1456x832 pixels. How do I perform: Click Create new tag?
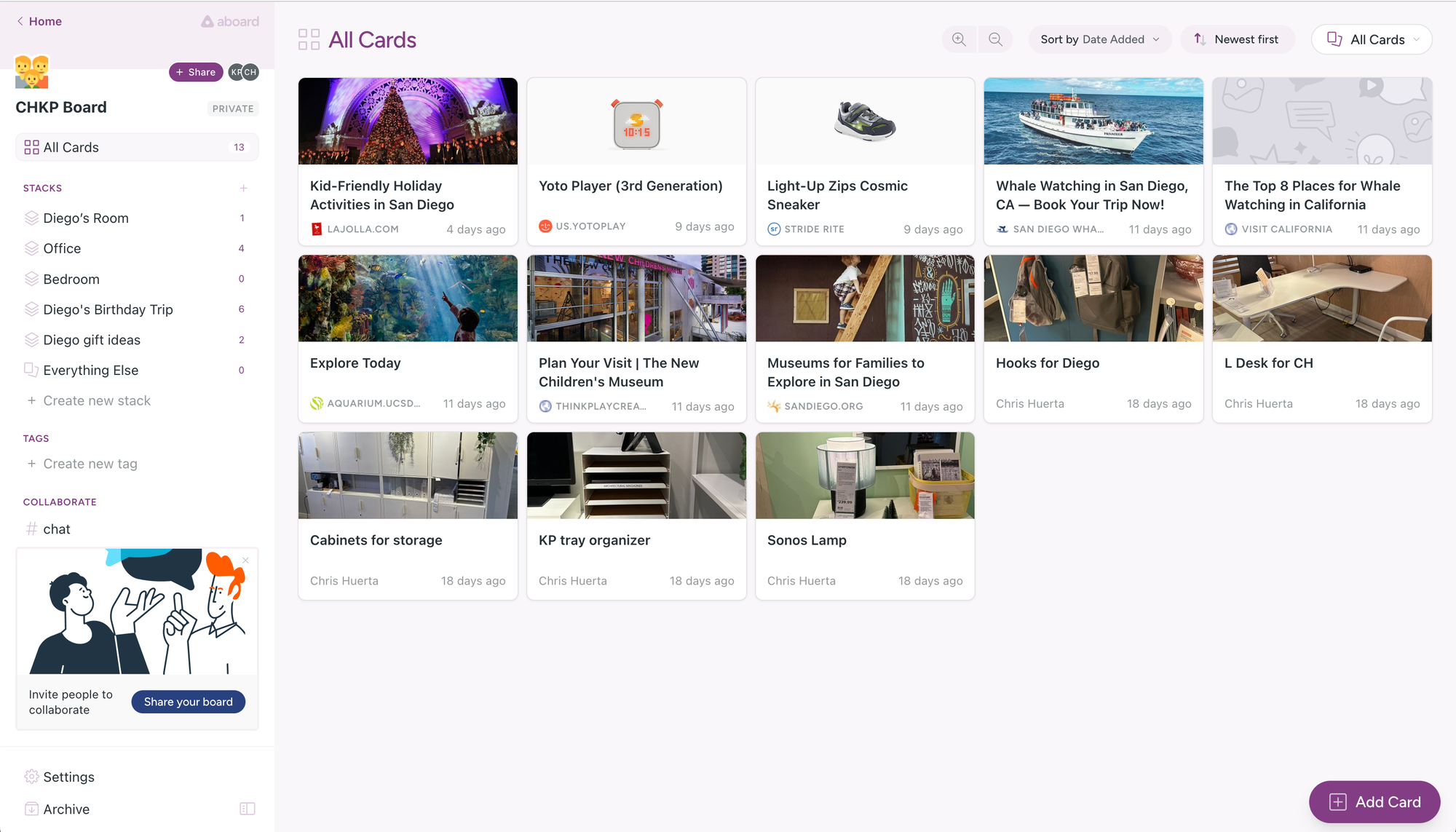click(90, 464)
